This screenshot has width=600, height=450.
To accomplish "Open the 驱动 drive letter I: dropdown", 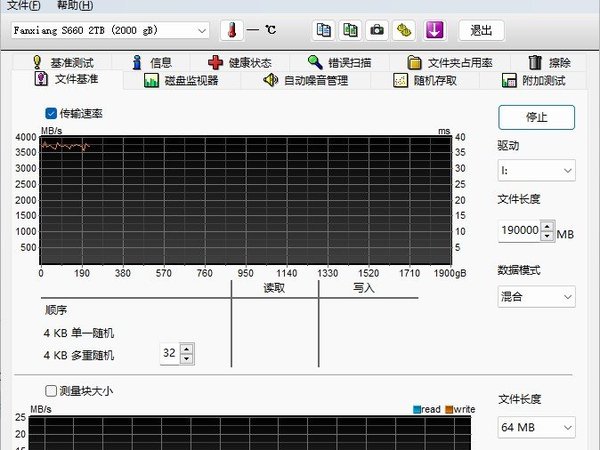I will pos(536,170).
